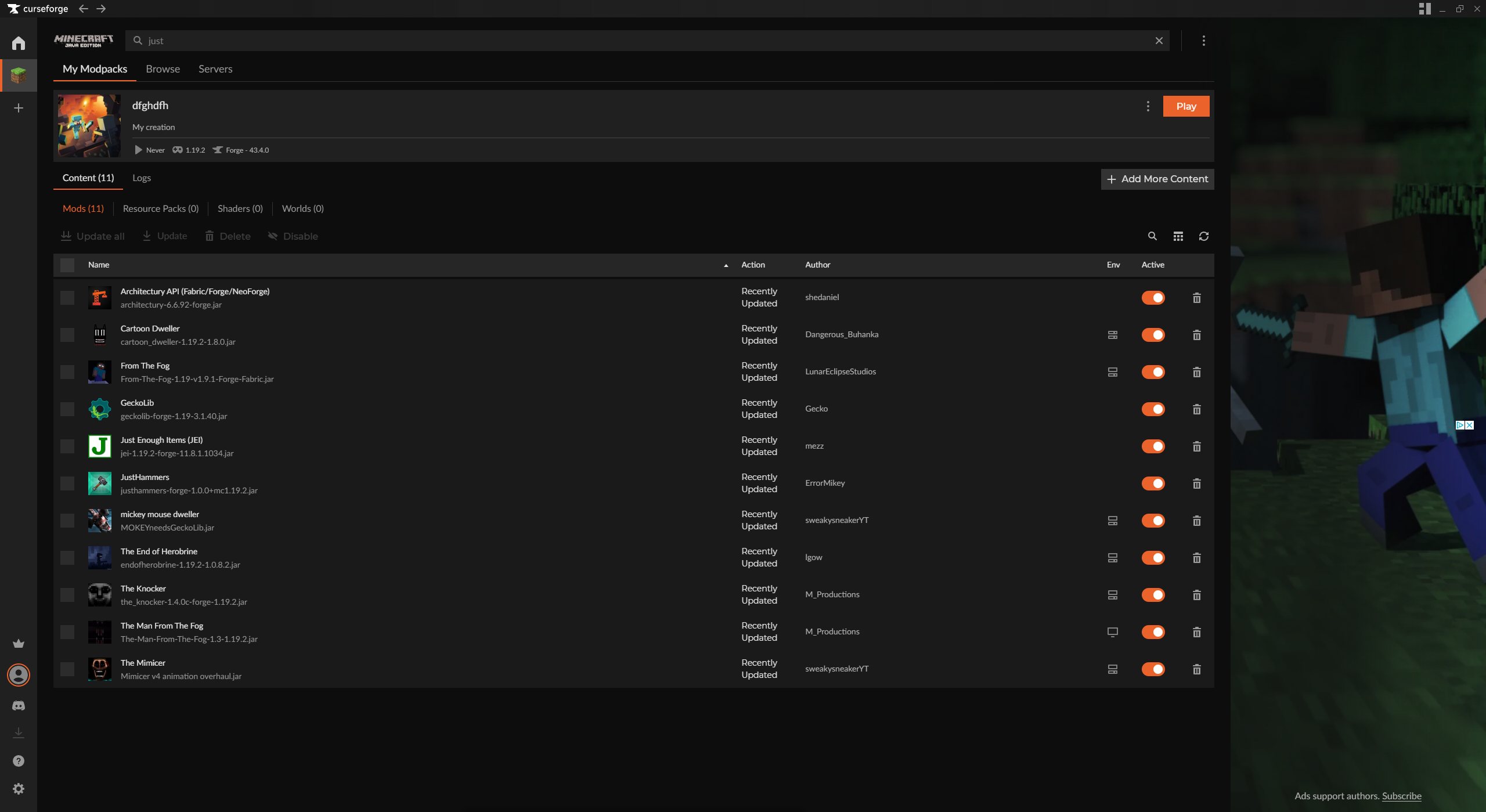
Task: Go to the CurseForge home icon
Action: pos(19,43)
